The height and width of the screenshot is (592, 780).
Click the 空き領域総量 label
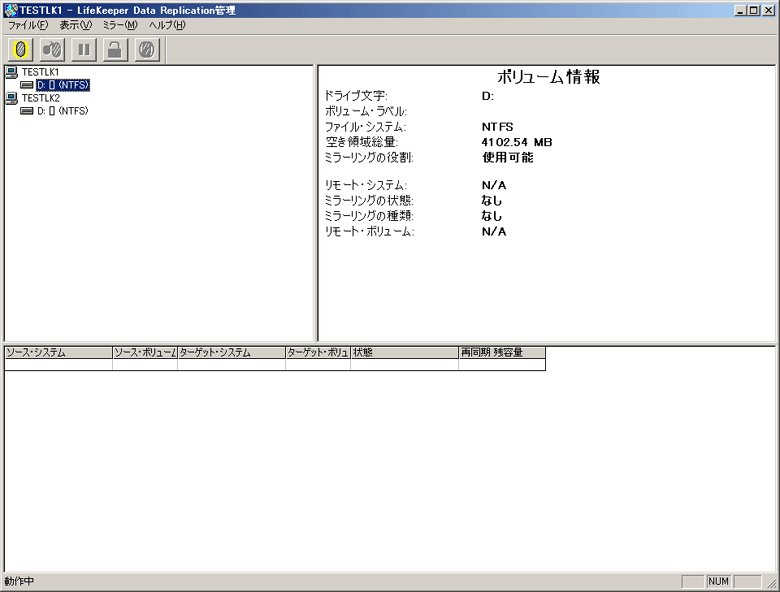coord(362,142)
